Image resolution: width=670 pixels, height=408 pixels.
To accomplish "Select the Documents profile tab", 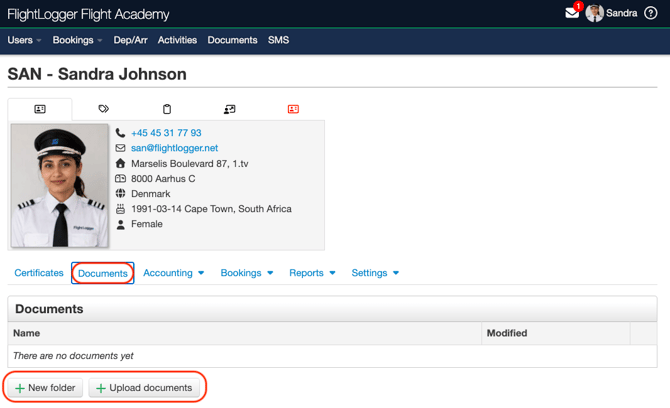I will click(103, 273).
